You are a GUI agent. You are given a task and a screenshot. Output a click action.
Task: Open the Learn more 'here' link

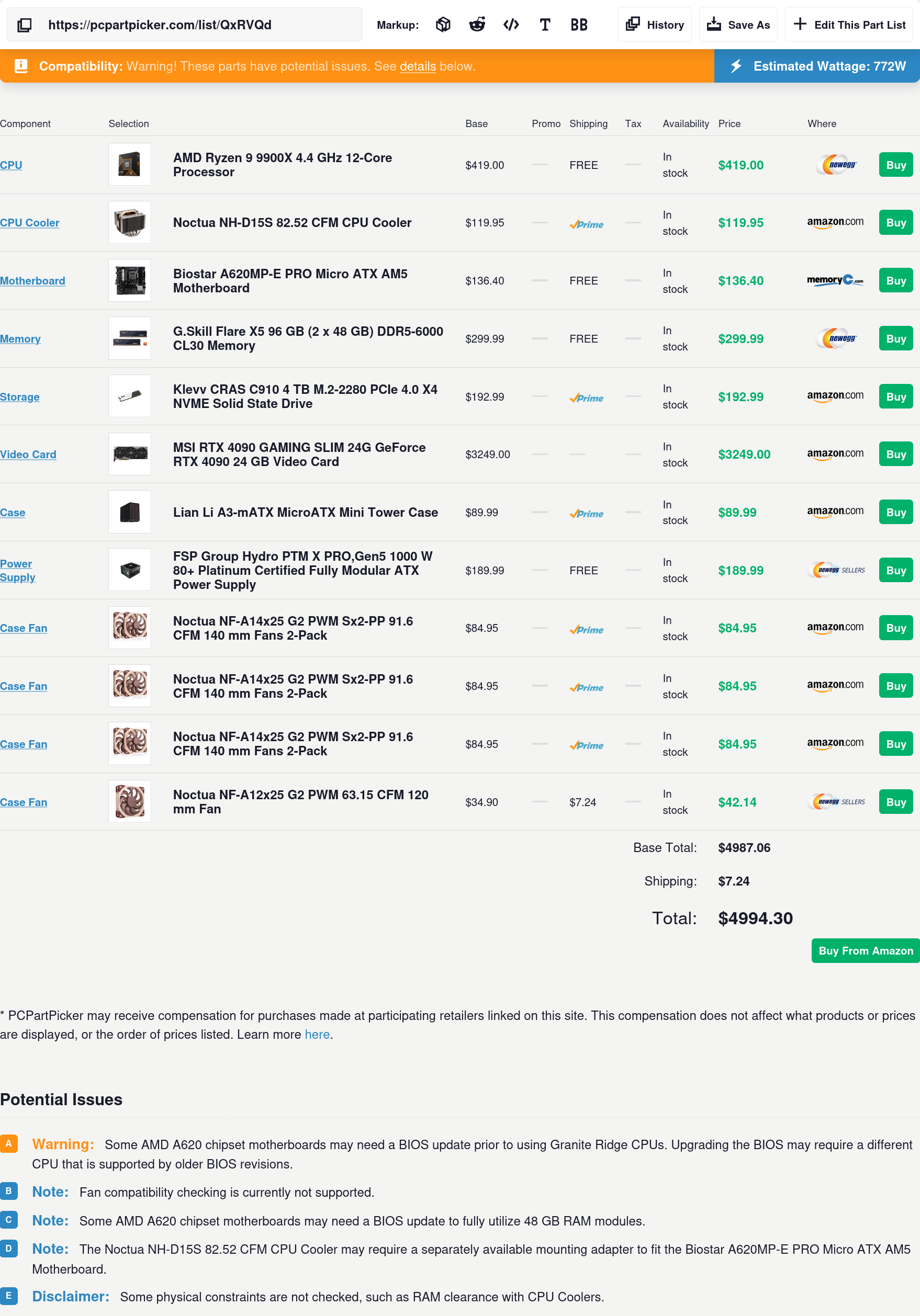click(x=317, y=1035)
